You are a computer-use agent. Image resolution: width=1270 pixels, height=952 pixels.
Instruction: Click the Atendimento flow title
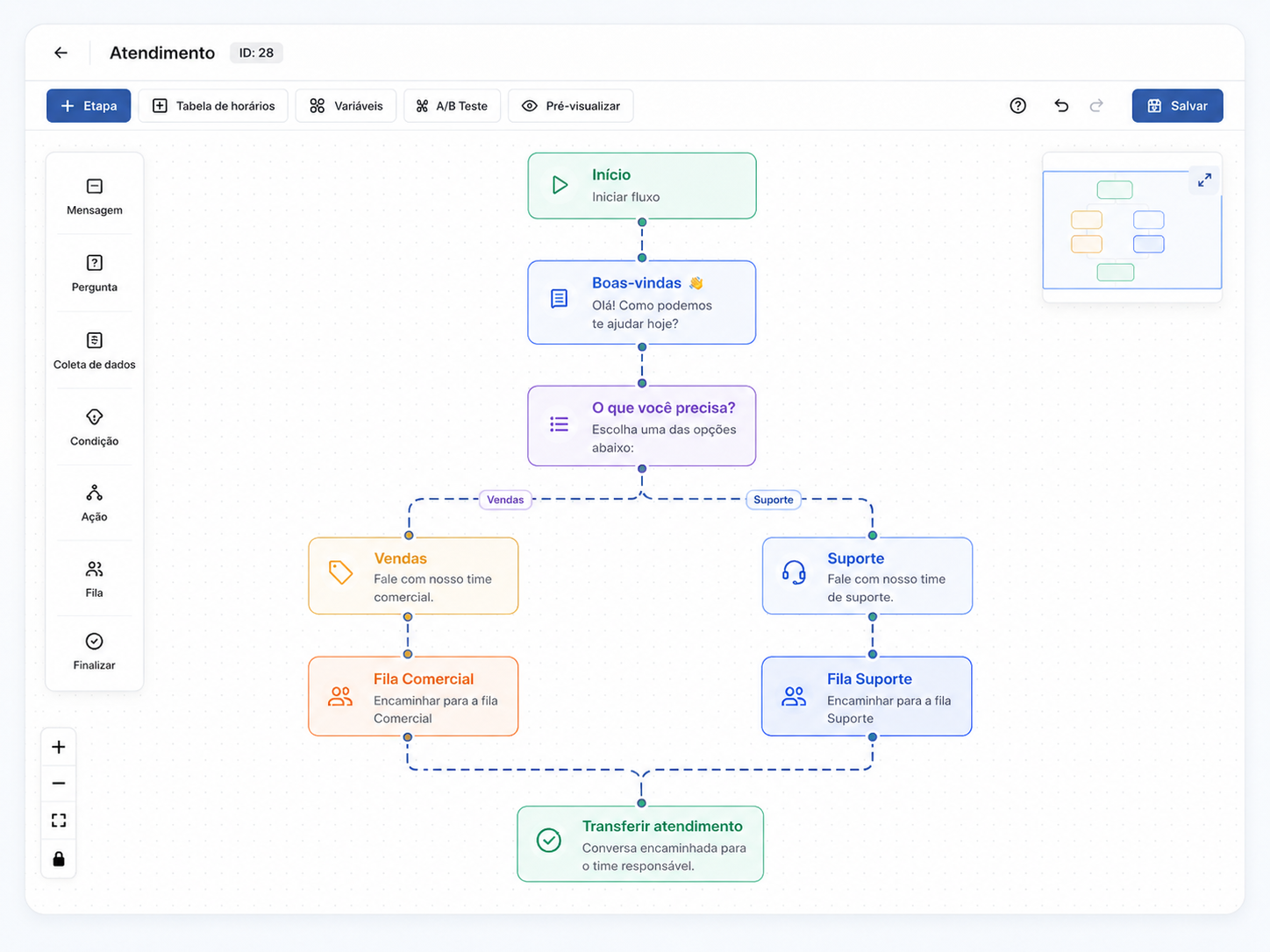162,53
